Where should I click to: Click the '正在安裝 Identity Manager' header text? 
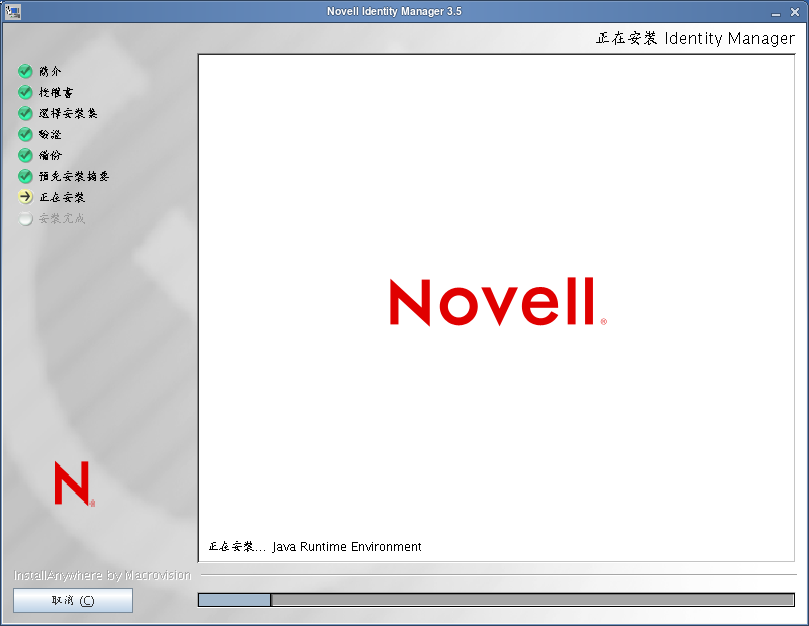(695, 38)
